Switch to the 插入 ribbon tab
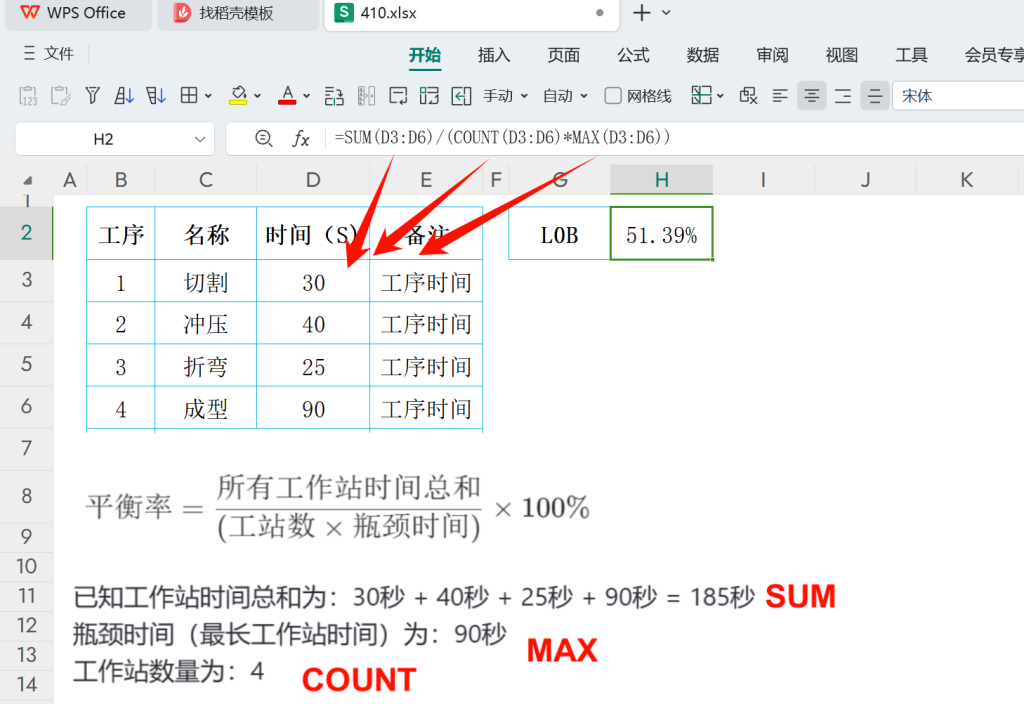This screenshot has height=704, width=1024. (x=494, y=56)
